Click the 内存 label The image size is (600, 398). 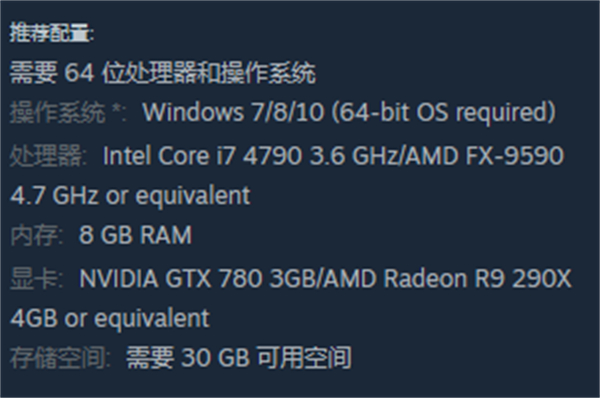point(34,235)
